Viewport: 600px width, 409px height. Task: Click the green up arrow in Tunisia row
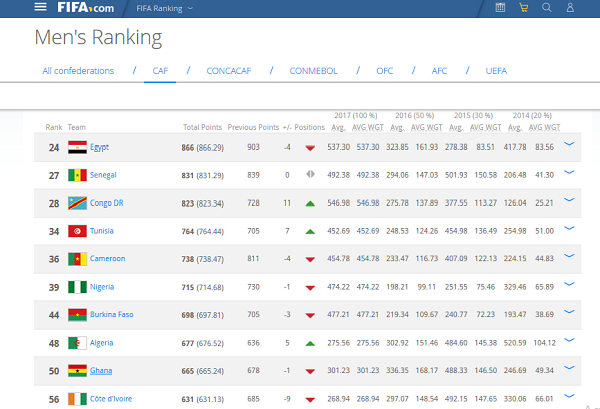point(310,231)
